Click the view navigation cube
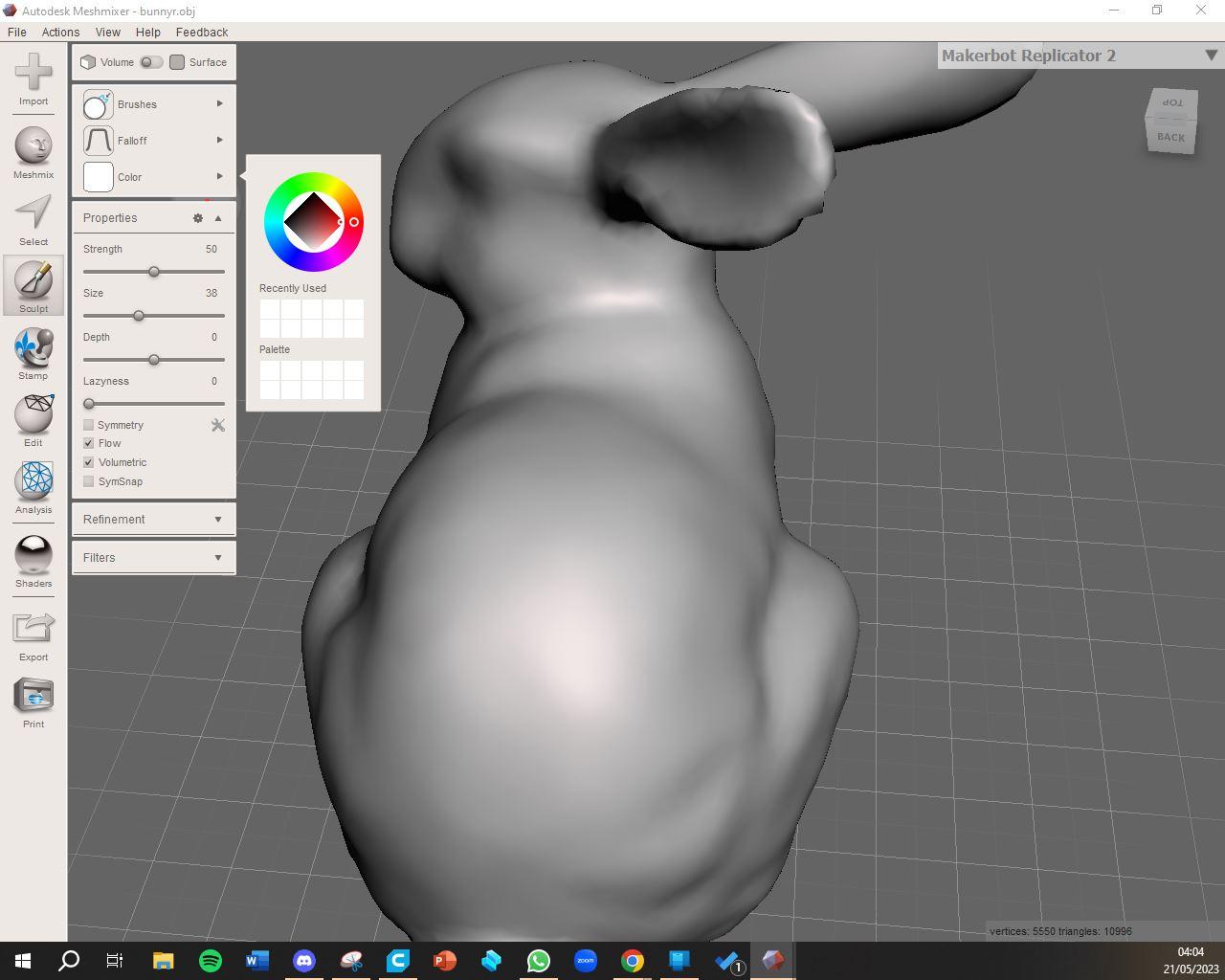The image size is (1225, 980). (1171, 122)
